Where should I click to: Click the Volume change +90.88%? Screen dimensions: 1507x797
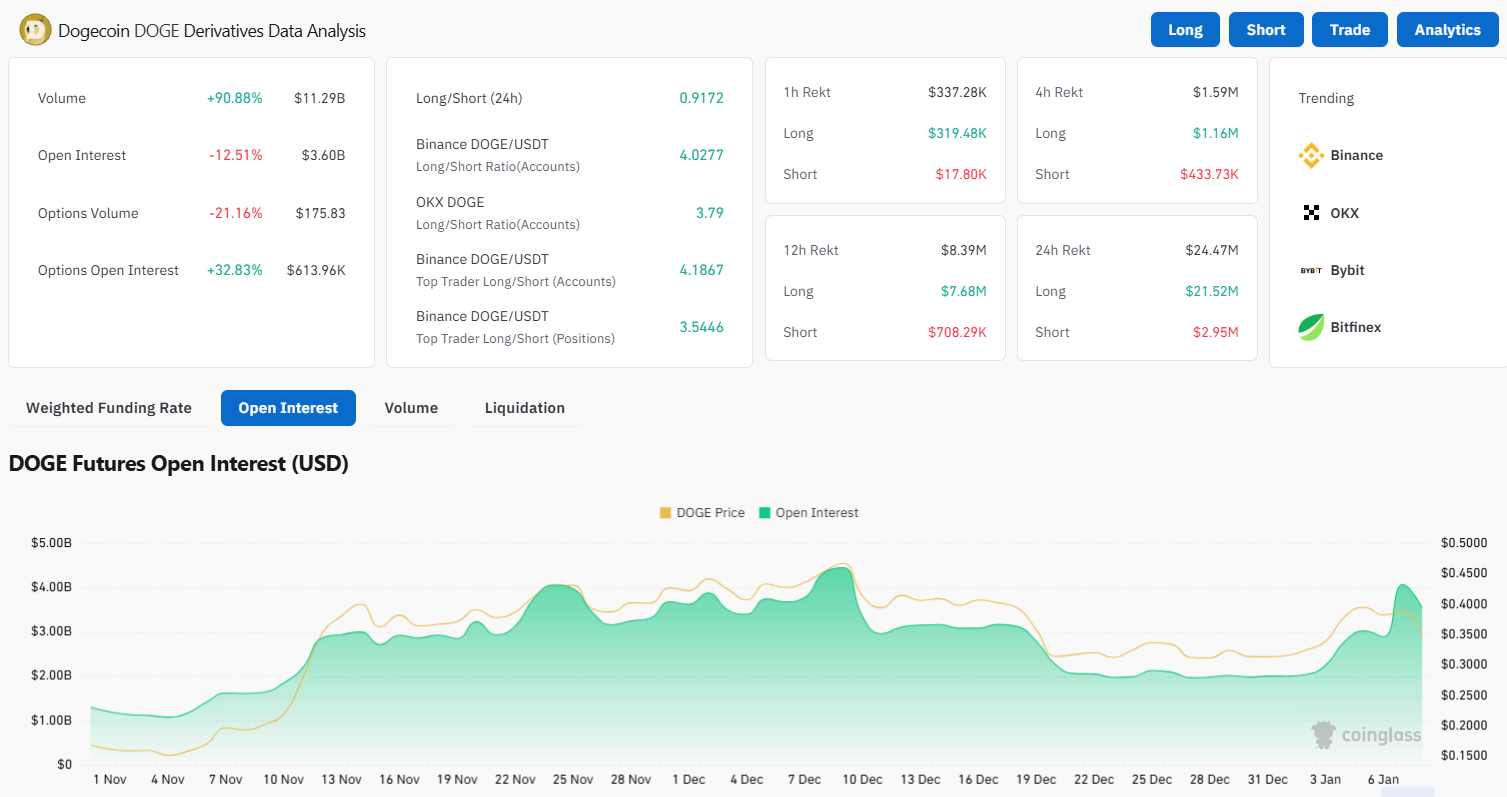point(235,98)
